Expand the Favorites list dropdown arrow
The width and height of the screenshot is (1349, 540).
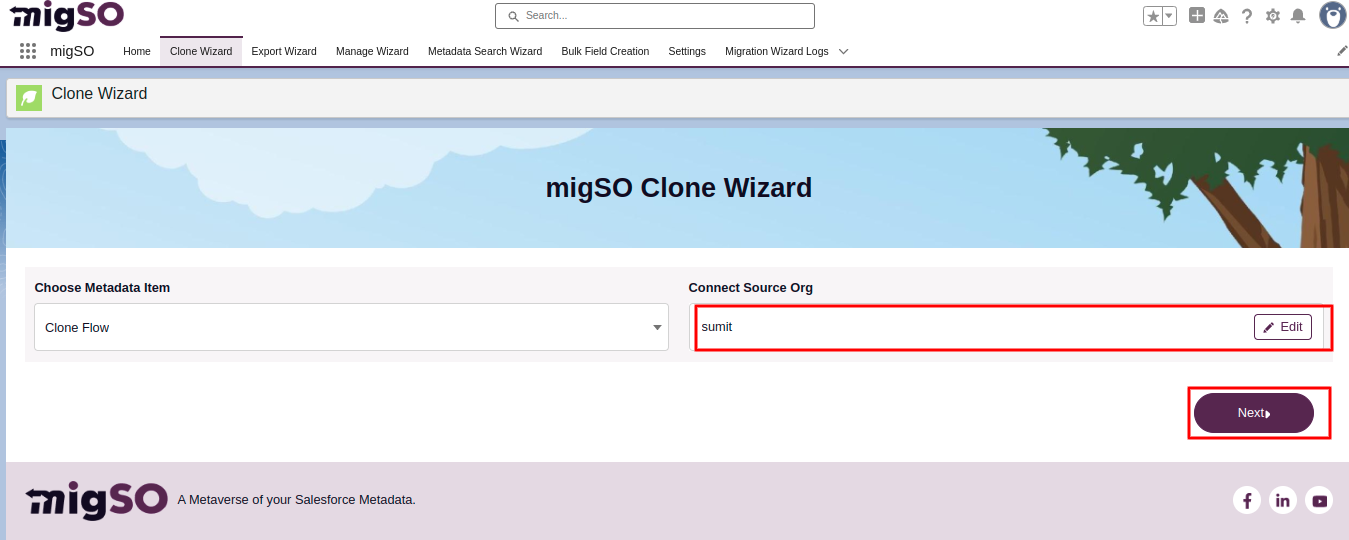tap(1169, 16)
